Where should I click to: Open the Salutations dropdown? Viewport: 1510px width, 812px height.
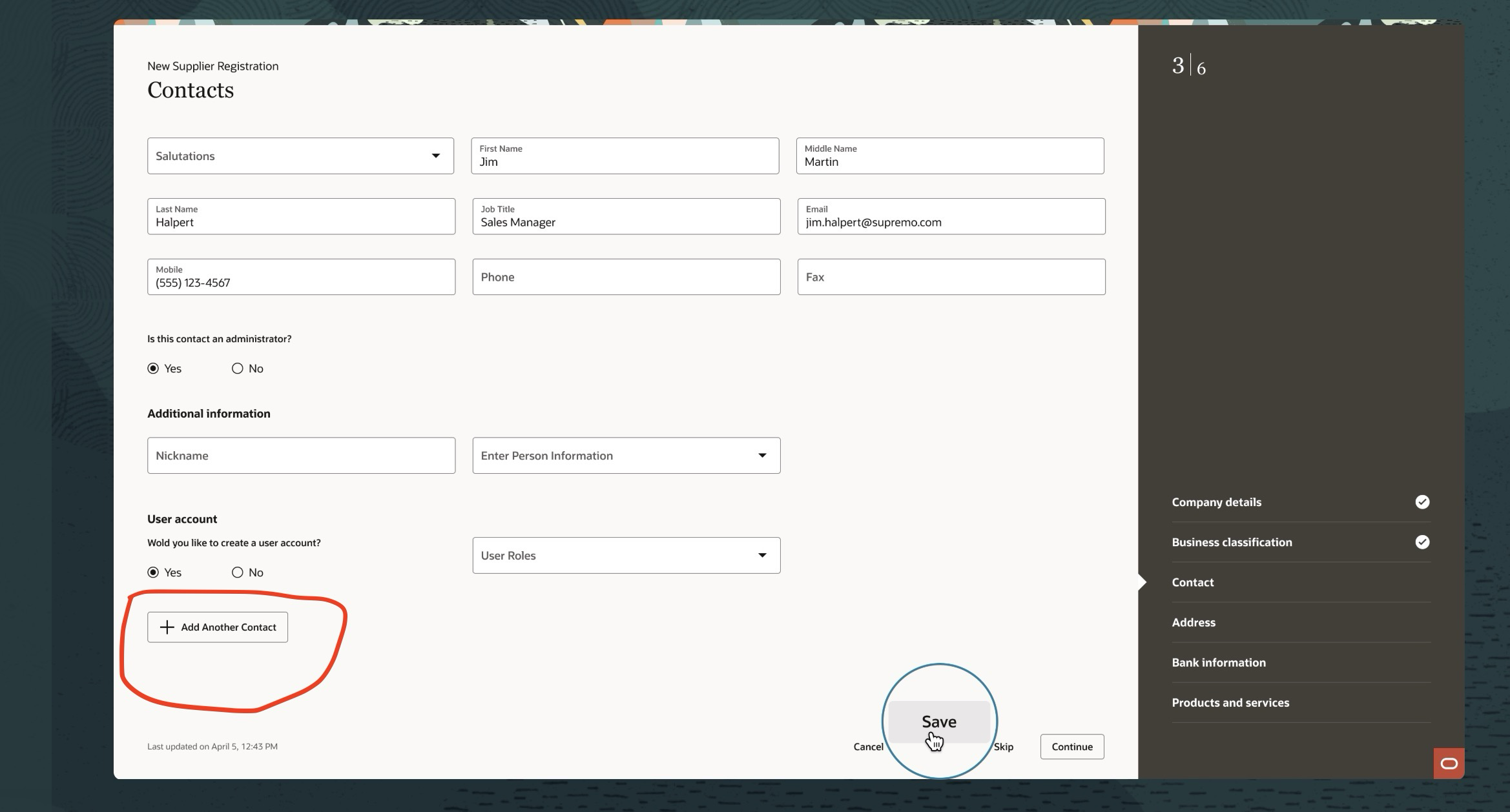[300, 156]
